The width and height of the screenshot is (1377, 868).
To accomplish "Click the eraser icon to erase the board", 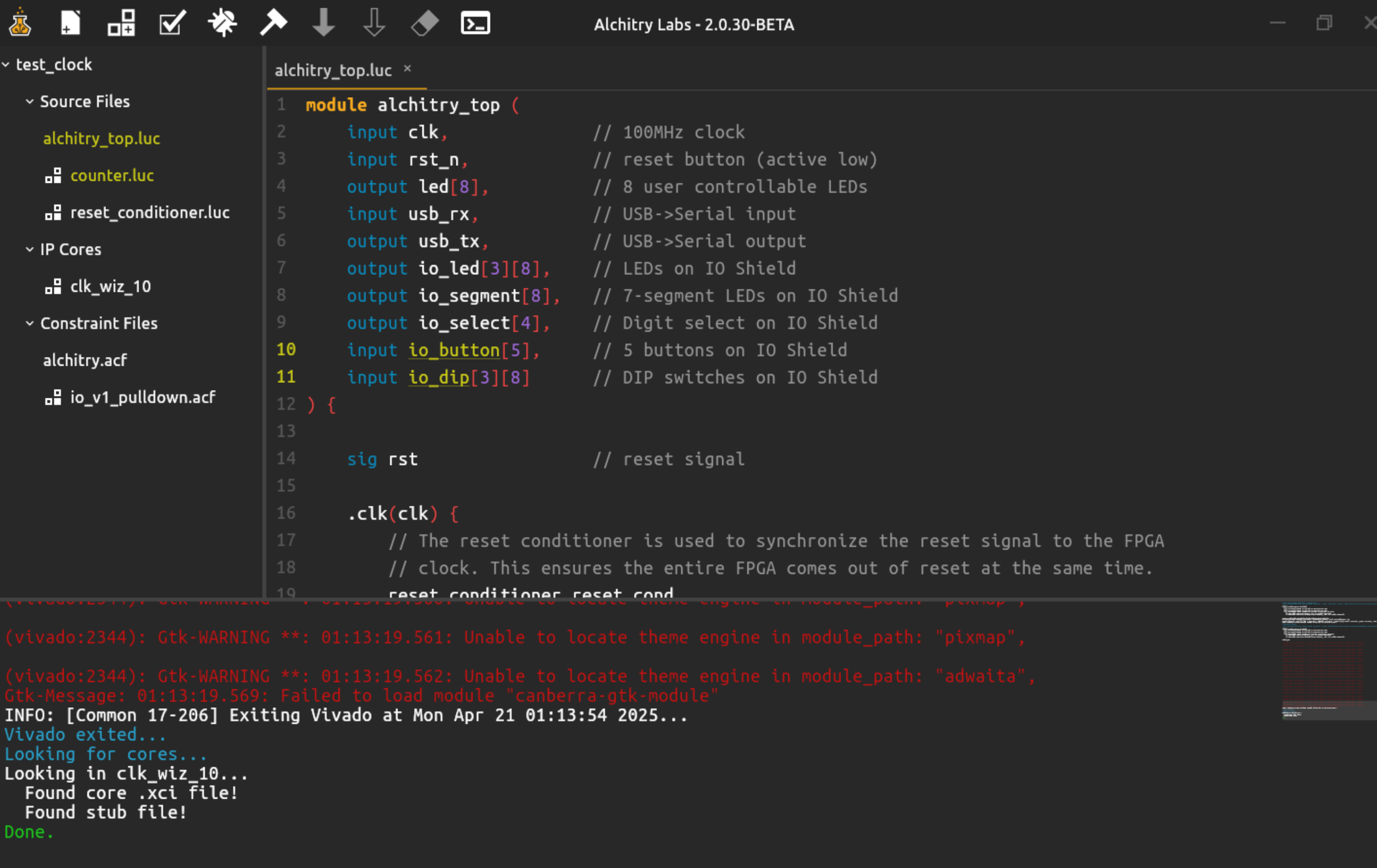I will [424, 23].
